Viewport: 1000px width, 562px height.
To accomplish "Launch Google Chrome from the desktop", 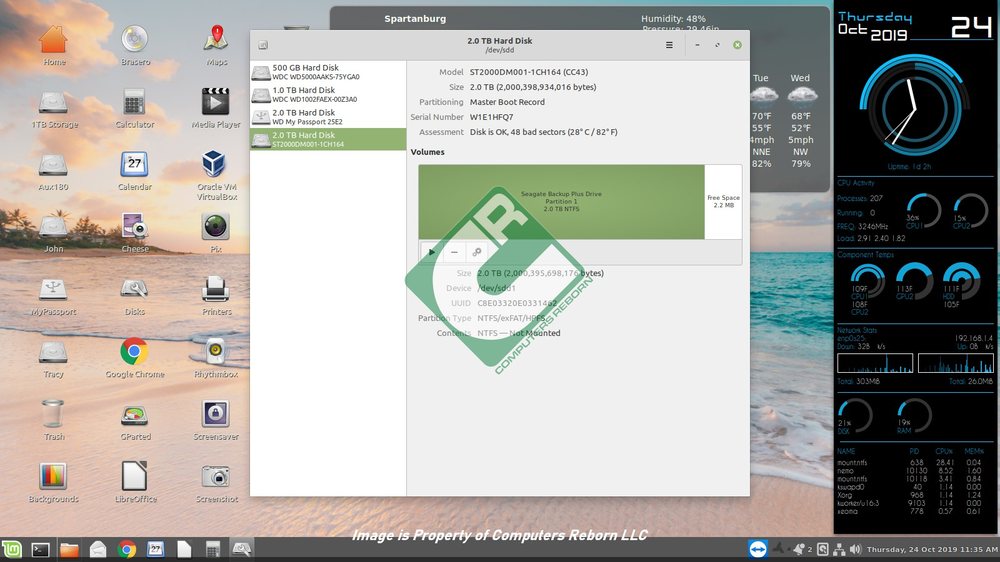I will click(x=135, y=356).
